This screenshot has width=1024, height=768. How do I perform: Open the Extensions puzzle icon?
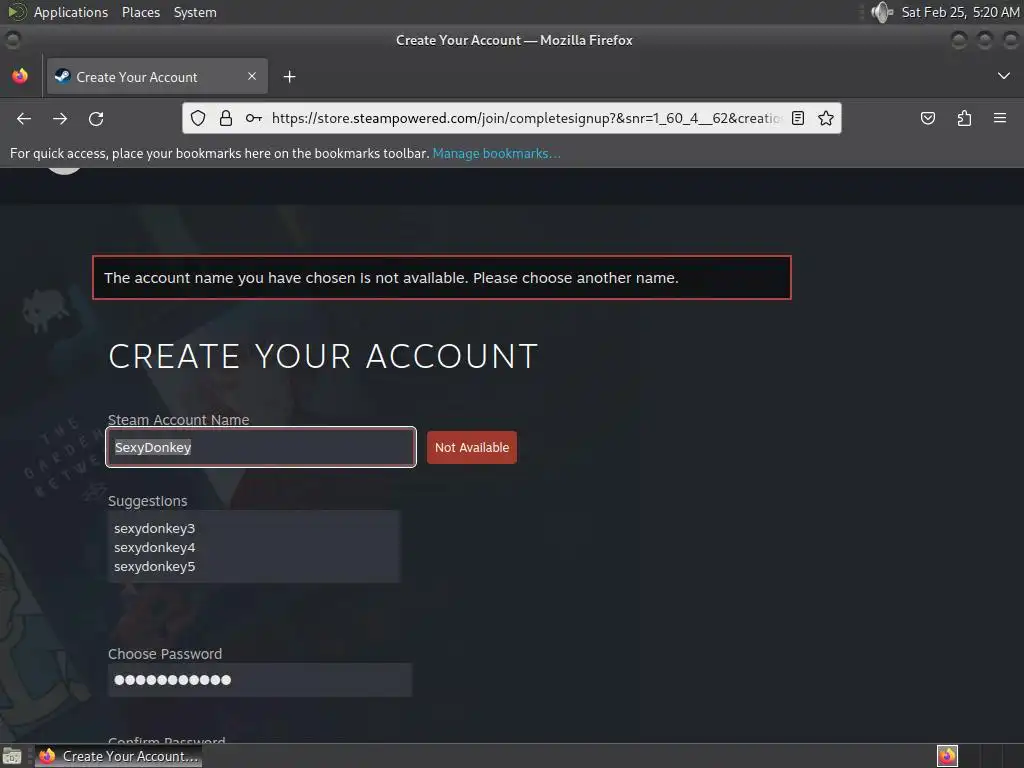click(x=964, y=118)
